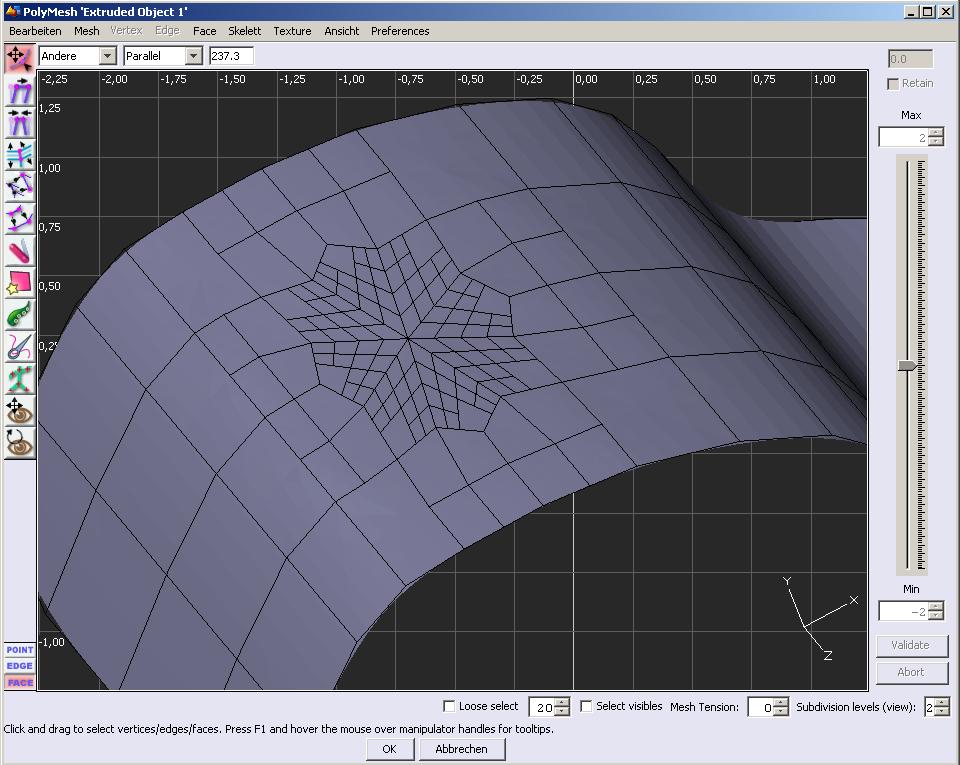Open the Texture menu
This screenshot has height=765, width=960.
point(292,31)
